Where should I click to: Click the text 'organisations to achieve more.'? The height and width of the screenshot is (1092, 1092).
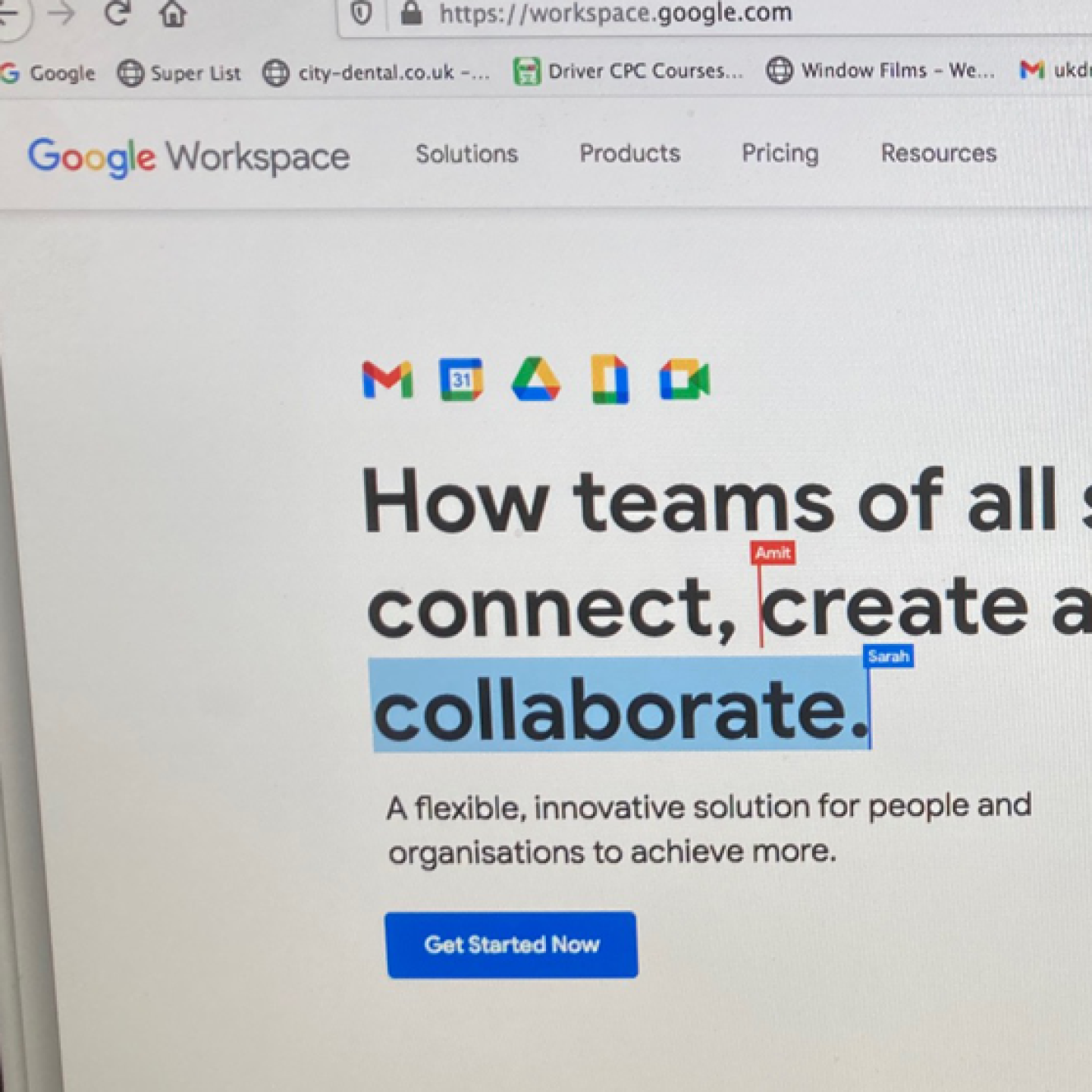(x=612, y=852)
